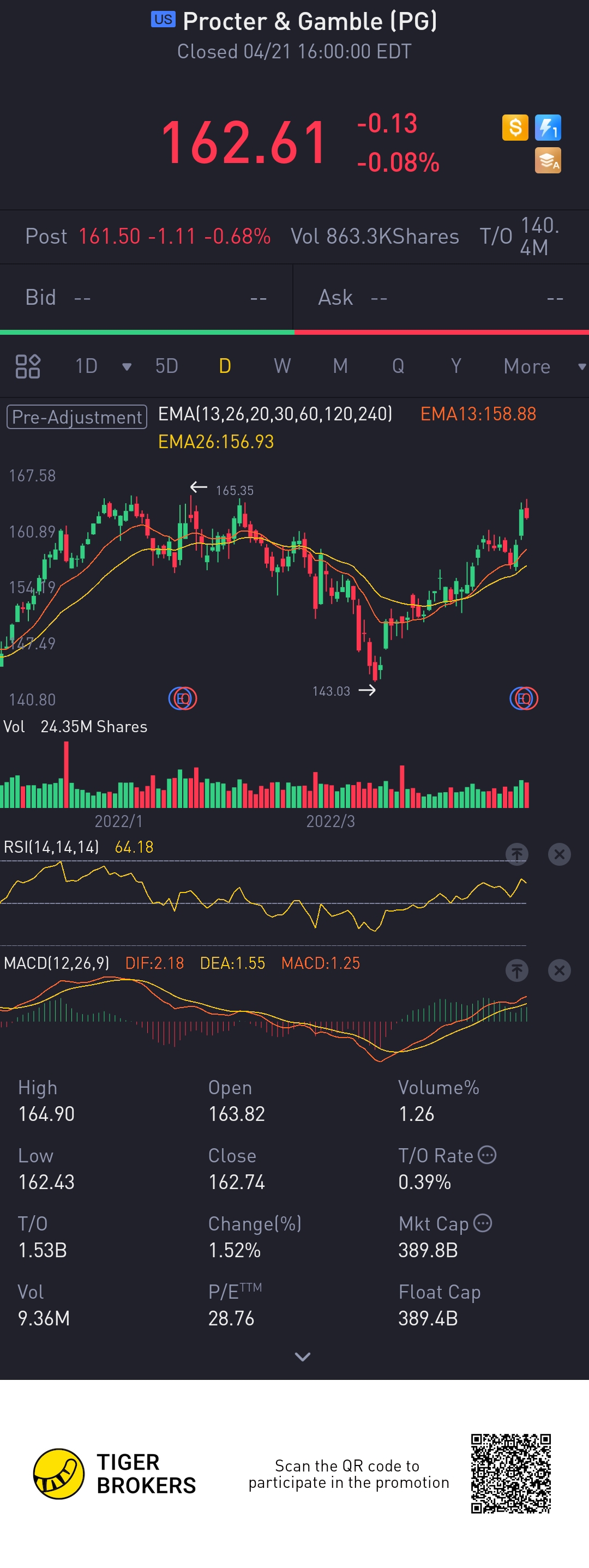This screenshot has width=589, height=1568.
Task: Select the D daily chart tab
Action: click(x=225, y=366)
